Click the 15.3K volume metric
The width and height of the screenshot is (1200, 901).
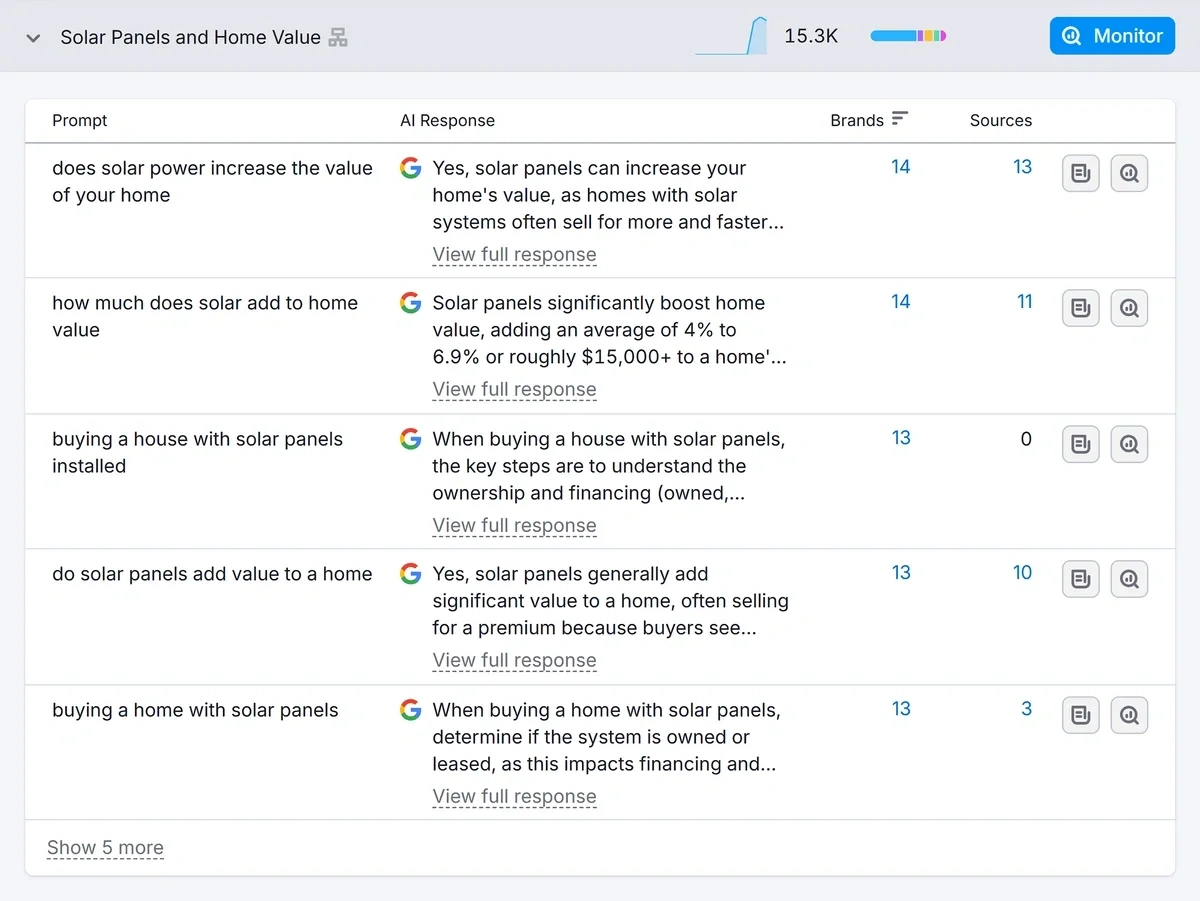[x=811, y=35]
